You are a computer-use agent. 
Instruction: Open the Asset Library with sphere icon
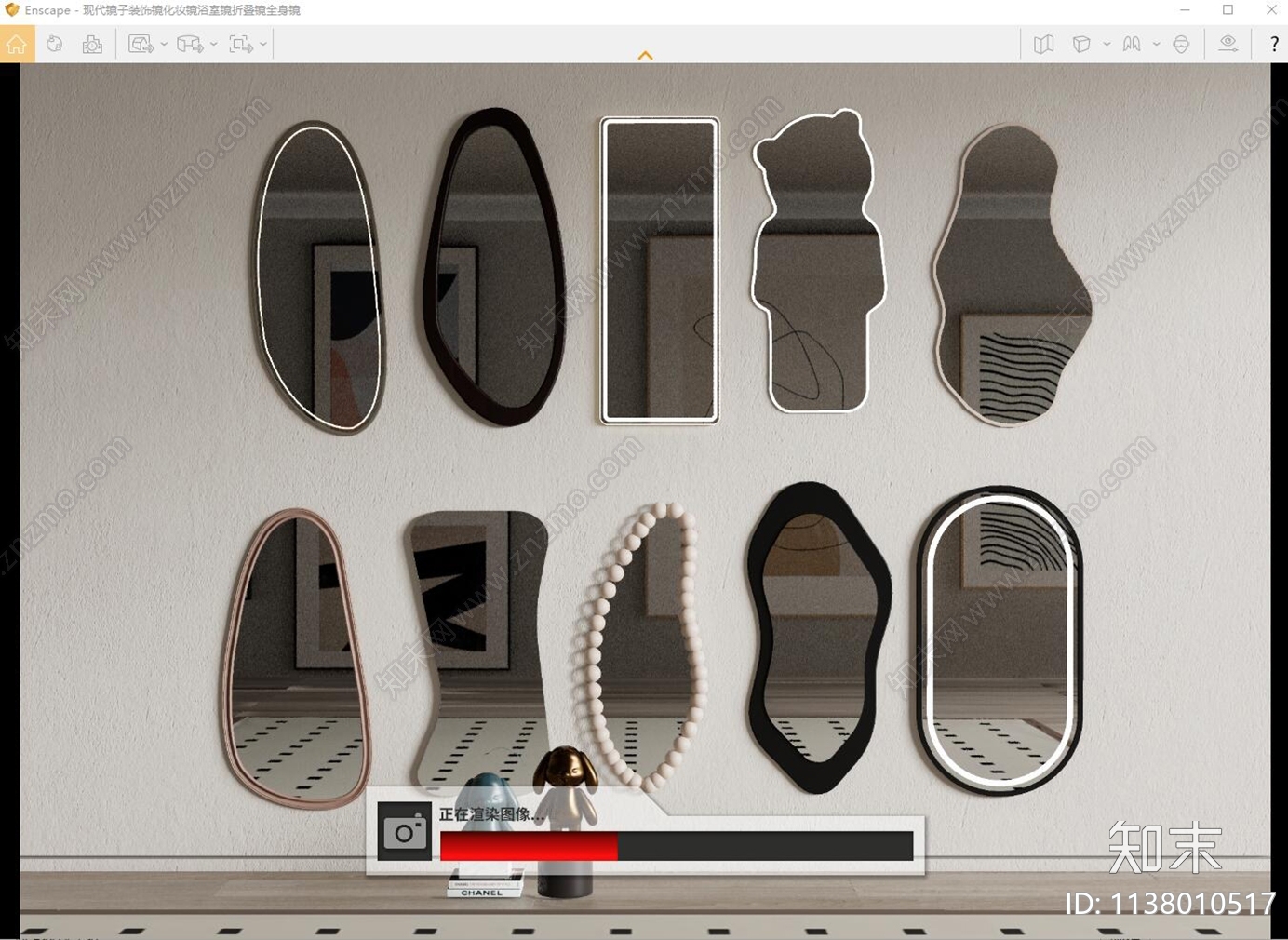[x=55, y=44]
